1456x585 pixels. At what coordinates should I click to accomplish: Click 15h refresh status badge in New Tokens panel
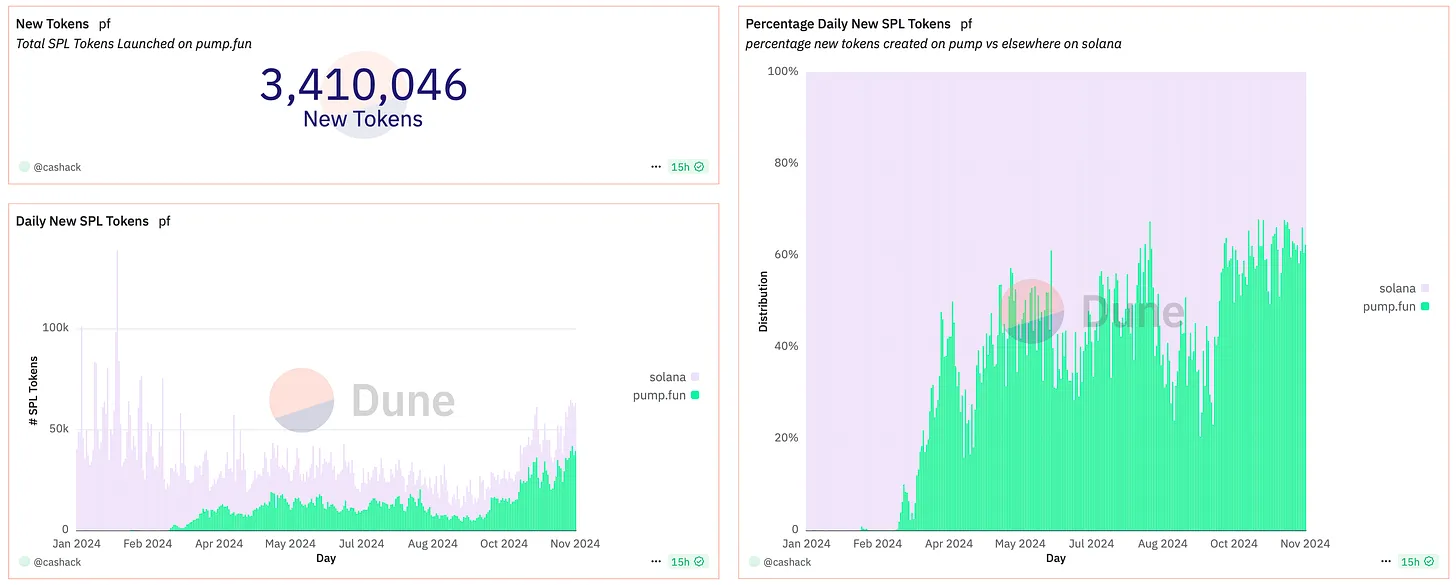click(x=688, y=167)
